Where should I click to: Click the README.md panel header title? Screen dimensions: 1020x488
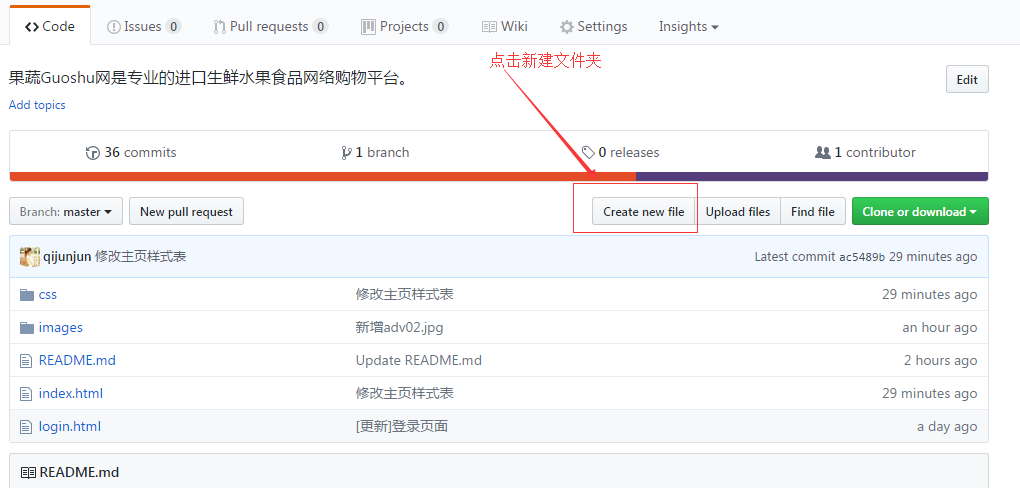pyautogui.click(x=79, y=472)
